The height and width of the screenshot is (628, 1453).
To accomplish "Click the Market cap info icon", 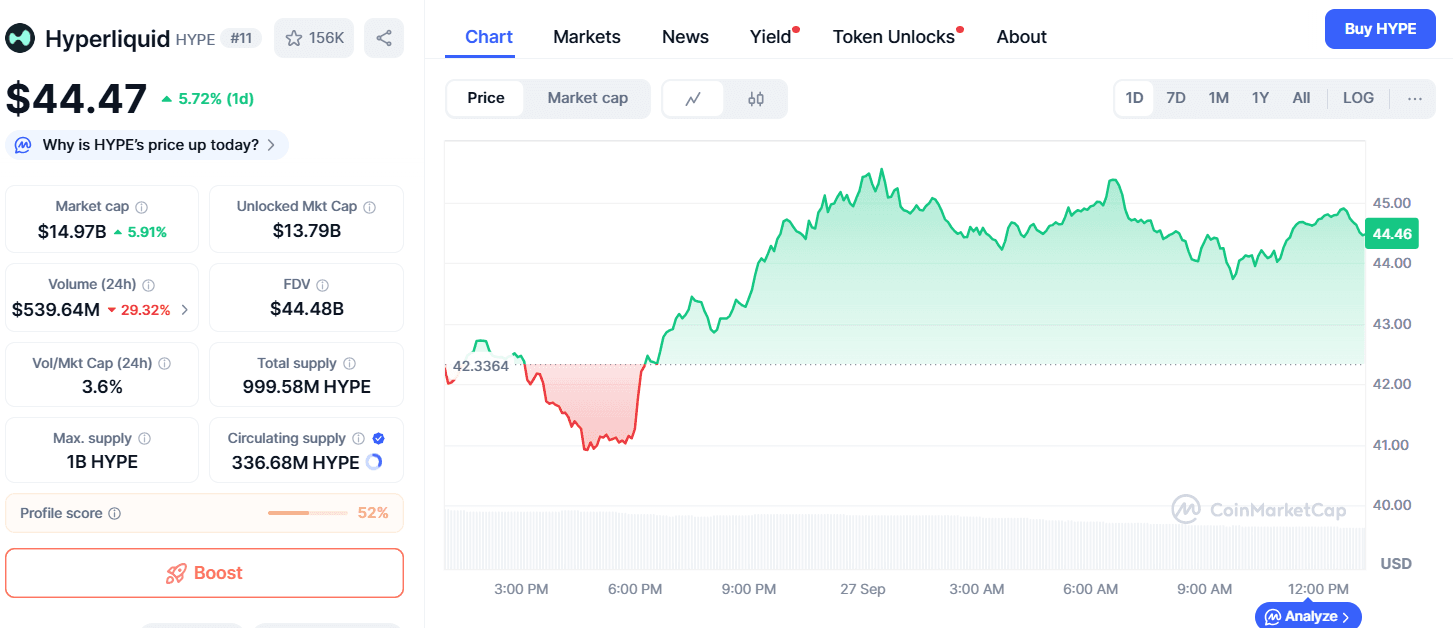I will [x=141, y=207].
